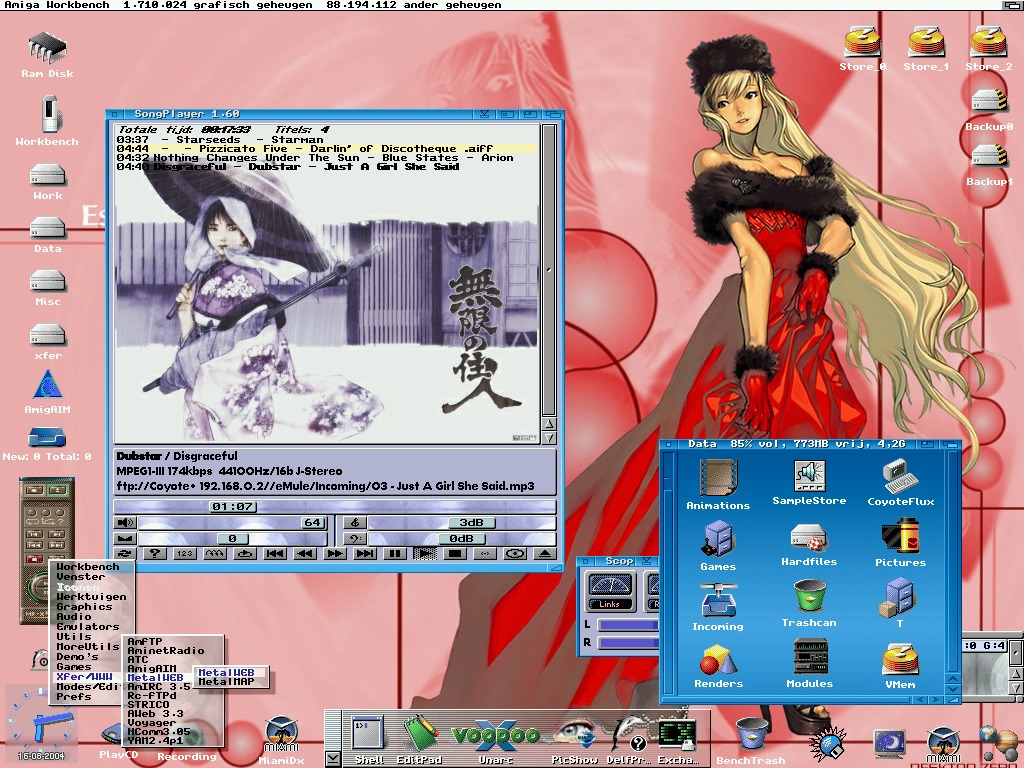Choose Graphics from the popup menu
This screenshot has width=1024, height=768.
click(x=84, y=607)
